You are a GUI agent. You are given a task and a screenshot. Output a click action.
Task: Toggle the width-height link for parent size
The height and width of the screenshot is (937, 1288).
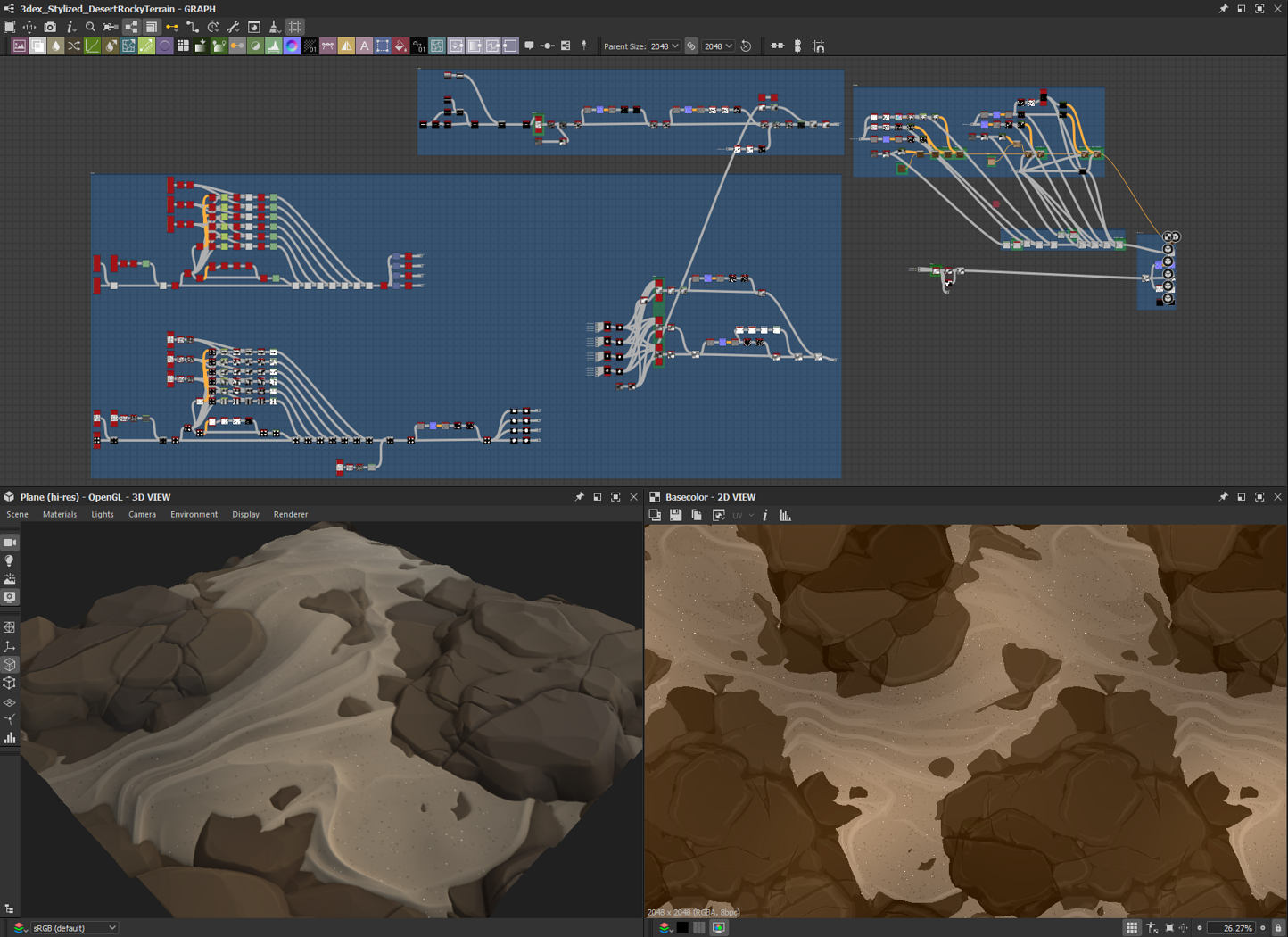click(x=691, y=46)
